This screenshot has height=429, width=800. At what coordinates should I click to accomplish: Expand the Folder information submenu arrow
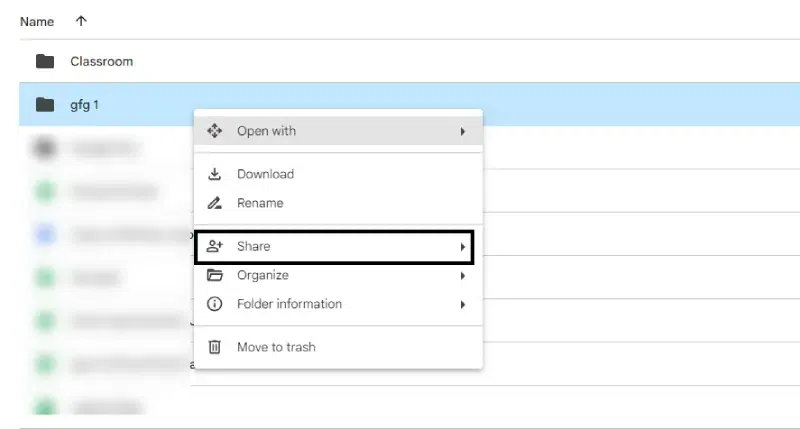463,304
